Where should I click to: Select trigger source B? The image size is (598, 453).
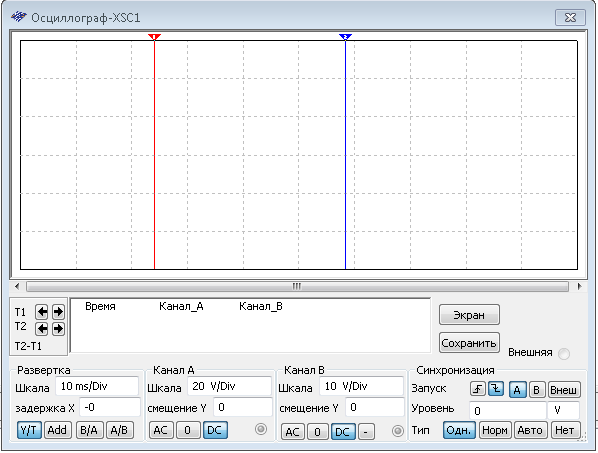(537, 390)
